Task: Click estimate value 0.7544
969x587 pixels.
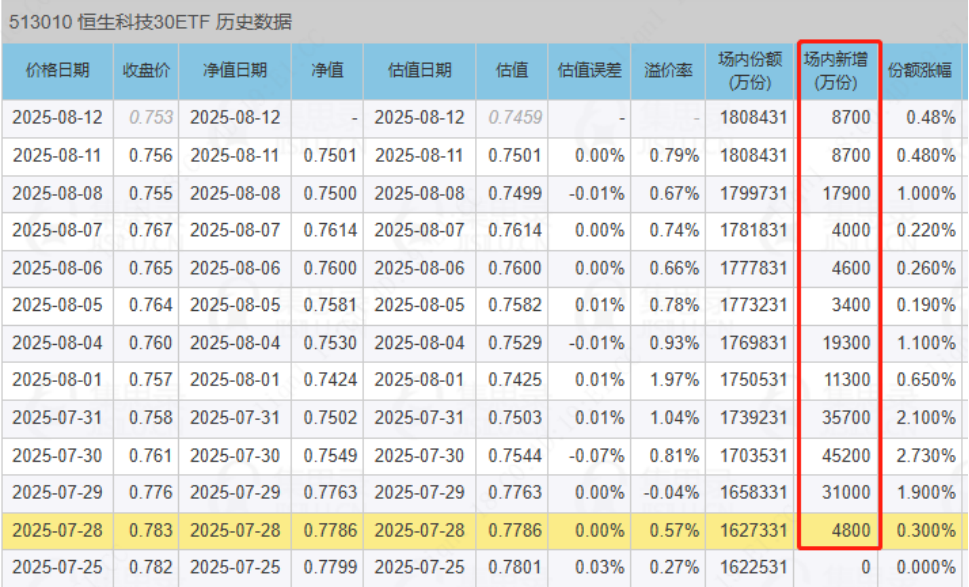Action: [x=515, y=456]
